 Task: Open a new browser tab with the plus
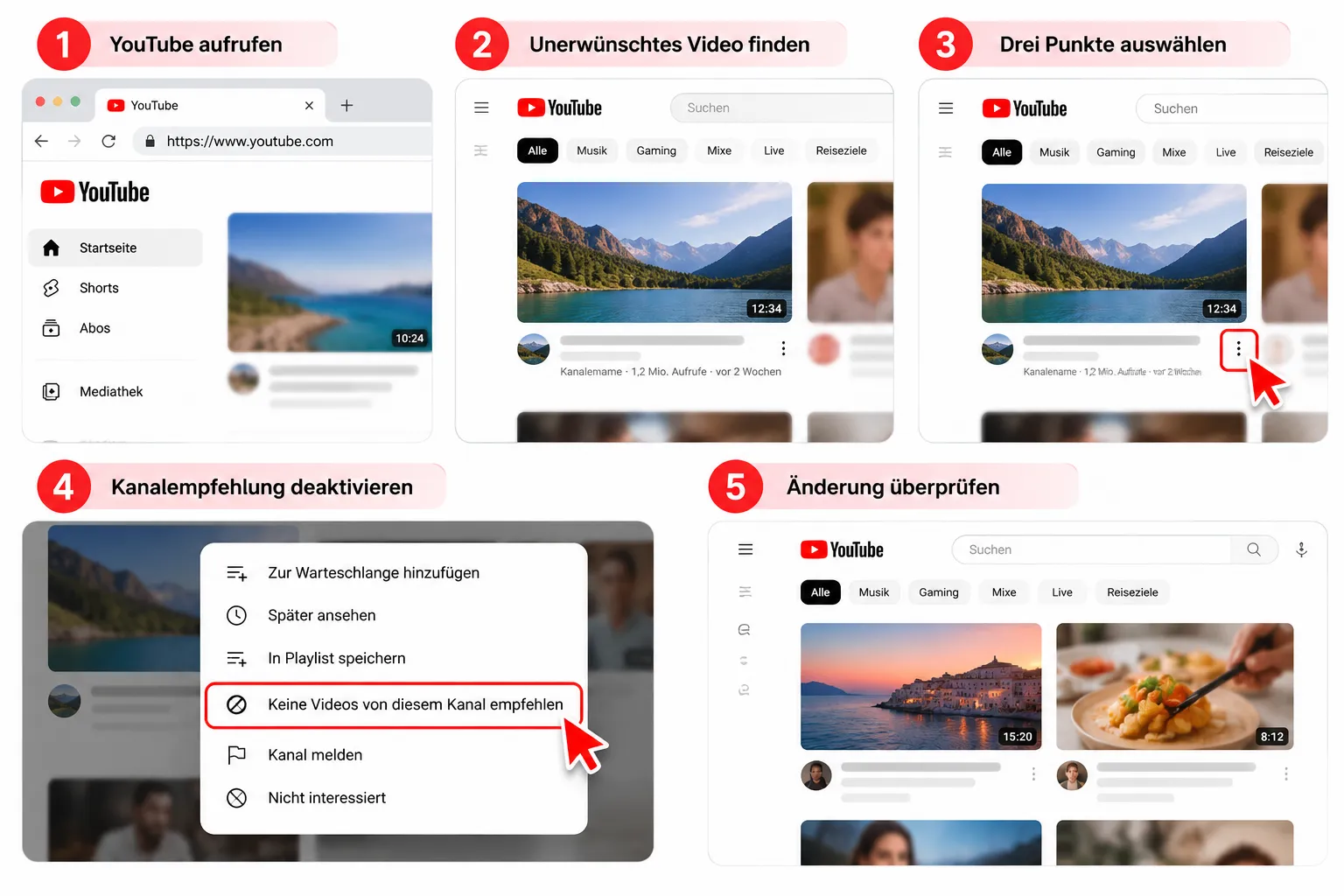(346, 105)
